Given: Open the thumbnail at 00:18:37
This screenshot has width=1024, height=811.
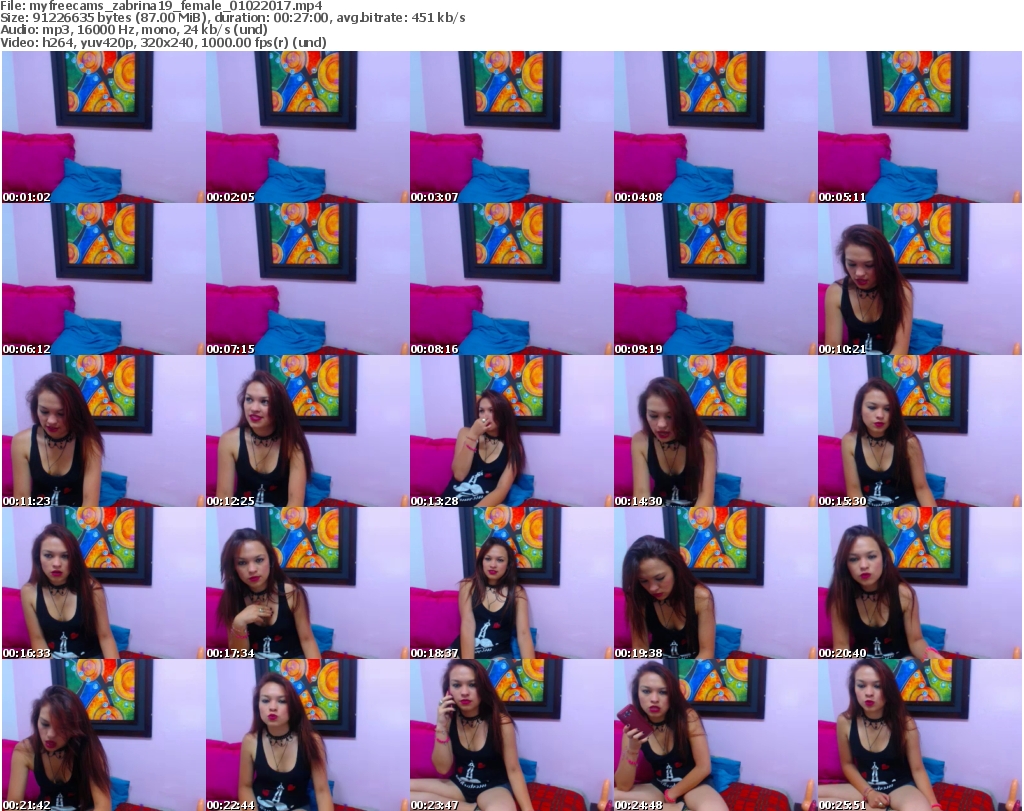Looking at the screenshot, I should [x=511, y=584].
